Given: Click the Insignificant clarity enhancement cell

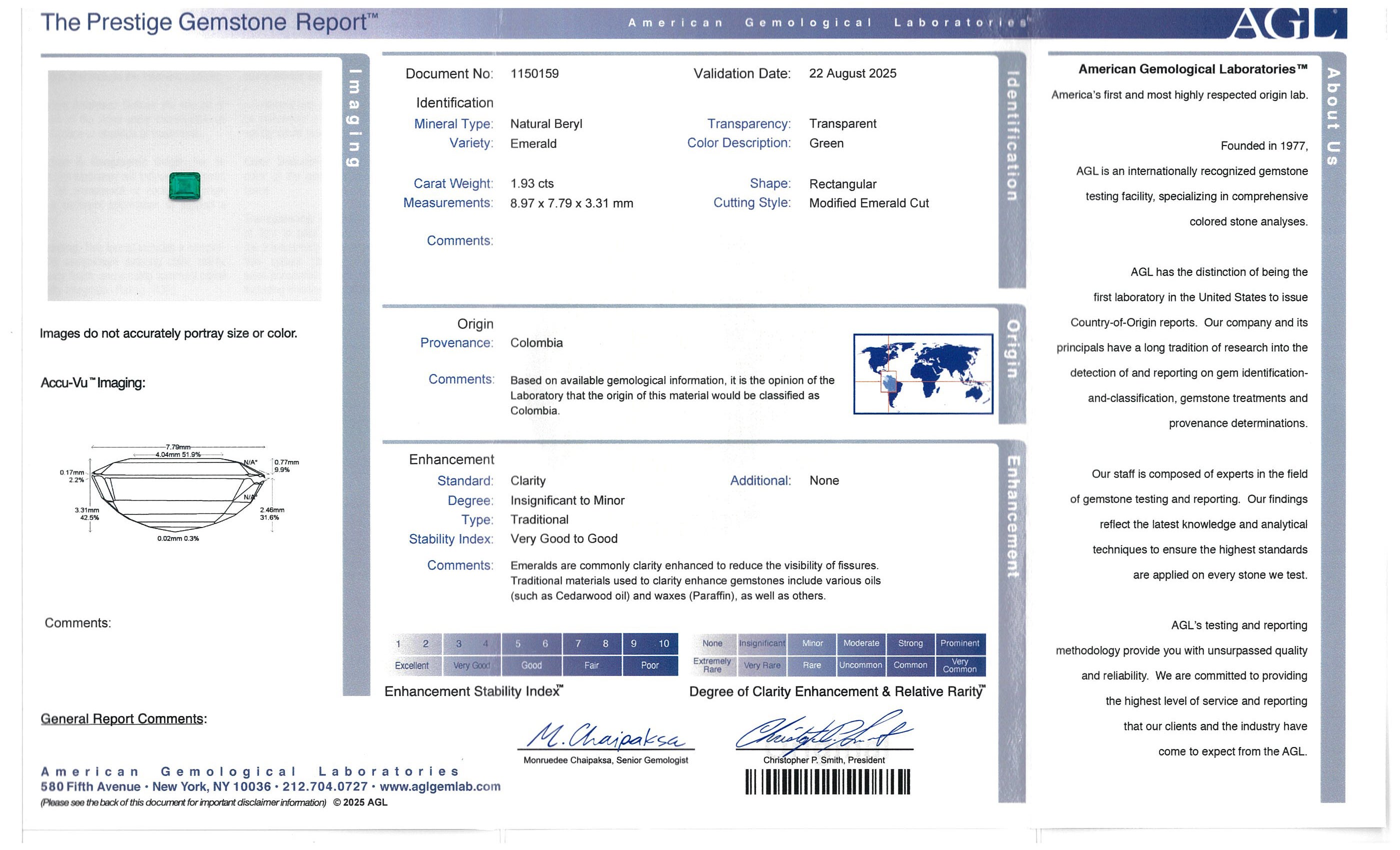Looking at the screenshot, I should (762, 643).
